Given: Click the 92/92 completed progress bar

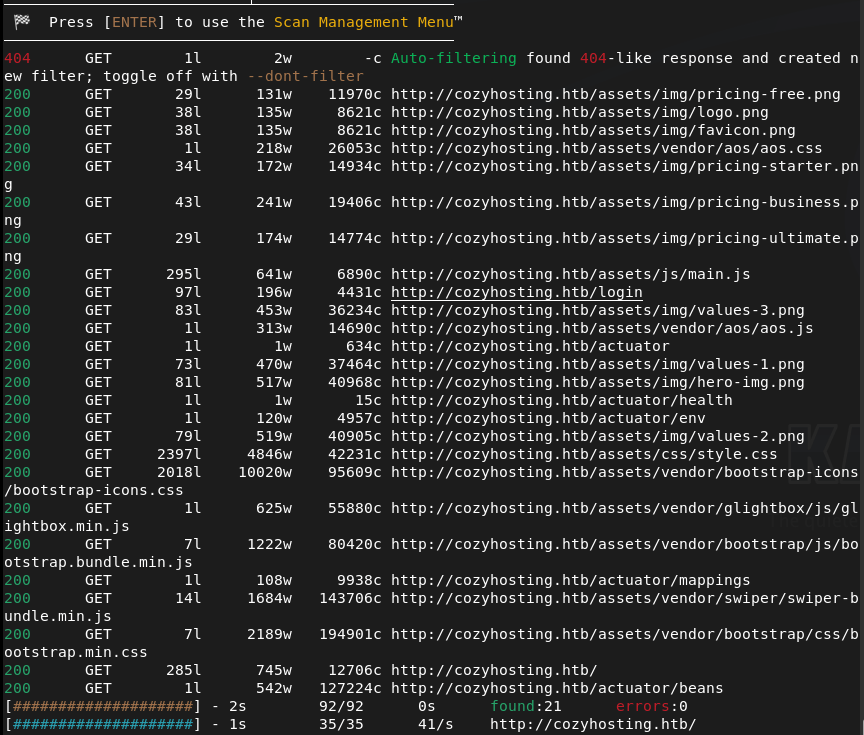Looking at the screenshot, I should (x=102, y=706).
